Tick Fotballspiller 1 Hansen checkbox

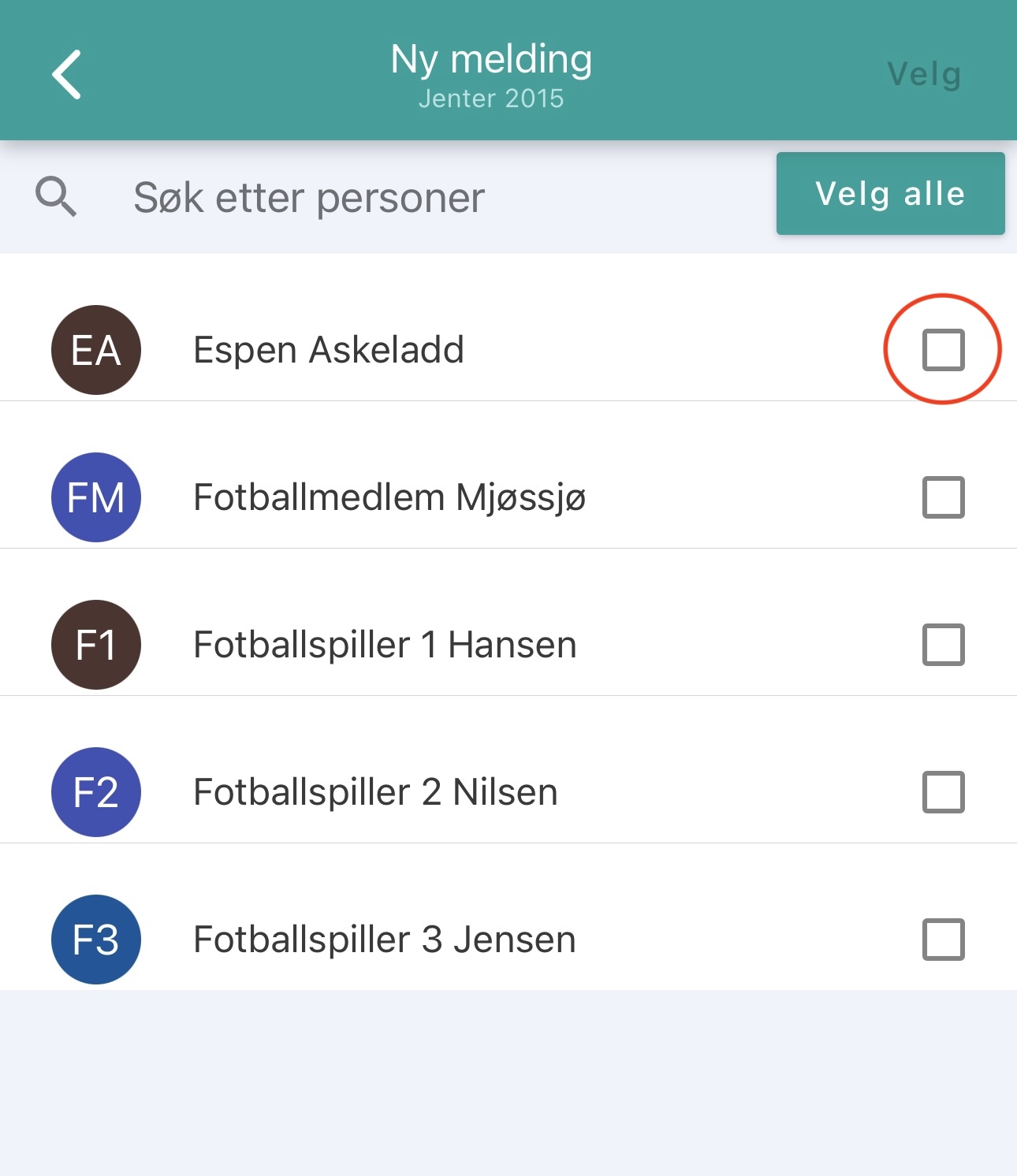click(x=943, y=645)
